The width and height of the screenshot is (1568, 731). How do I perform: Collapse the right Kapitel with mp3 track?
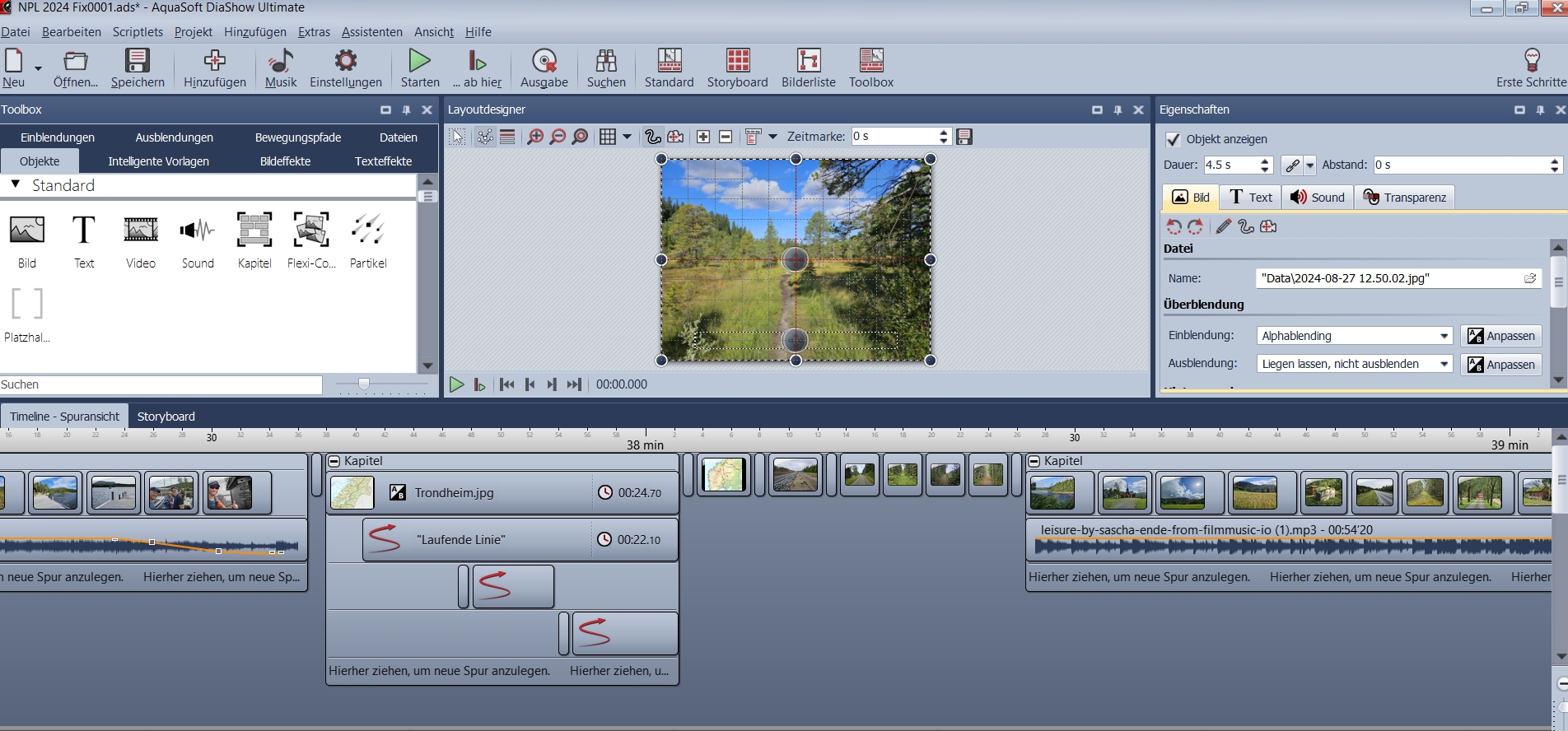[x=1034, y=461]
